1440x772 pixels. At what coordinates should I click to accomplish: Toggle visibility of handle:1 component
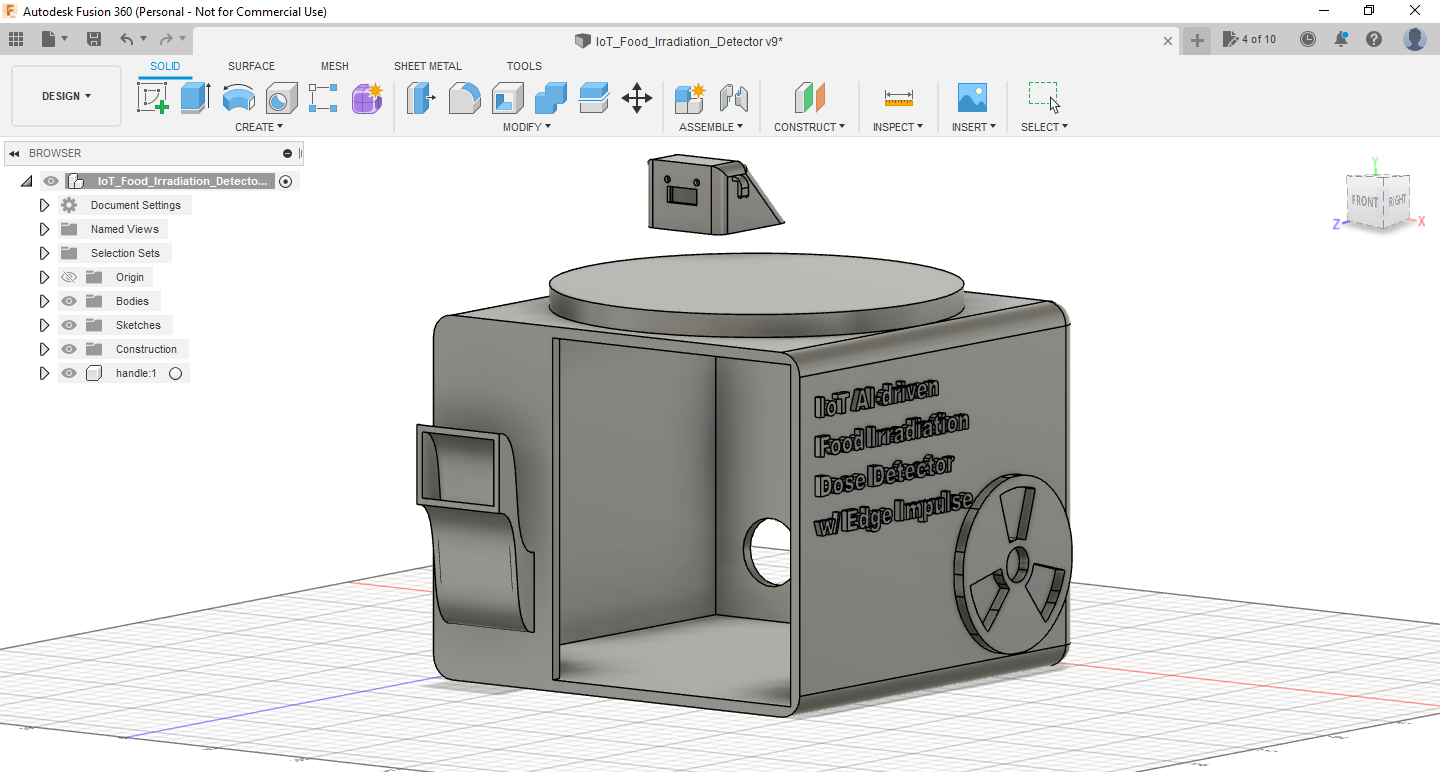68,372
